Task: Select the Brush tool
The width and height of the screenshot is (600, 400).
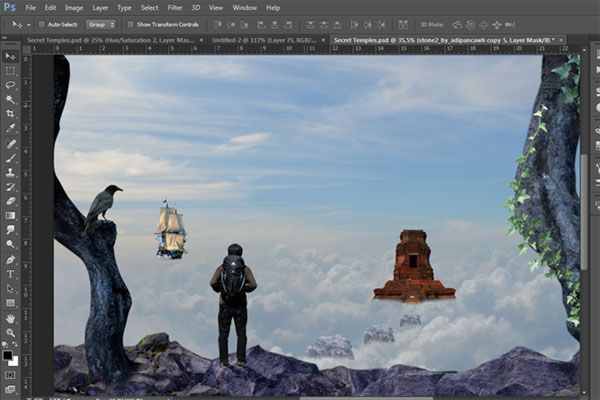Action: pyautogui.click(x=10, y=158)
